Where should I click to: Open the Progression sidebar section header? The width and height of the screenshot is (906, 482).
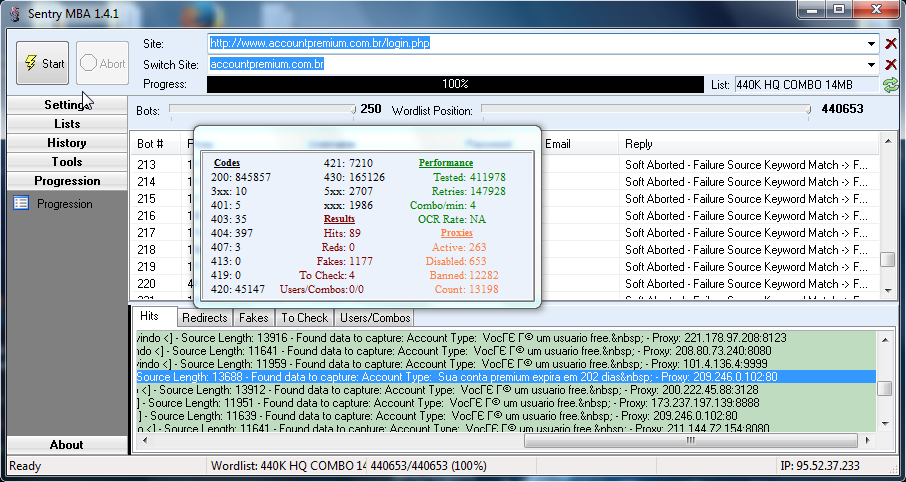point(67,181)
